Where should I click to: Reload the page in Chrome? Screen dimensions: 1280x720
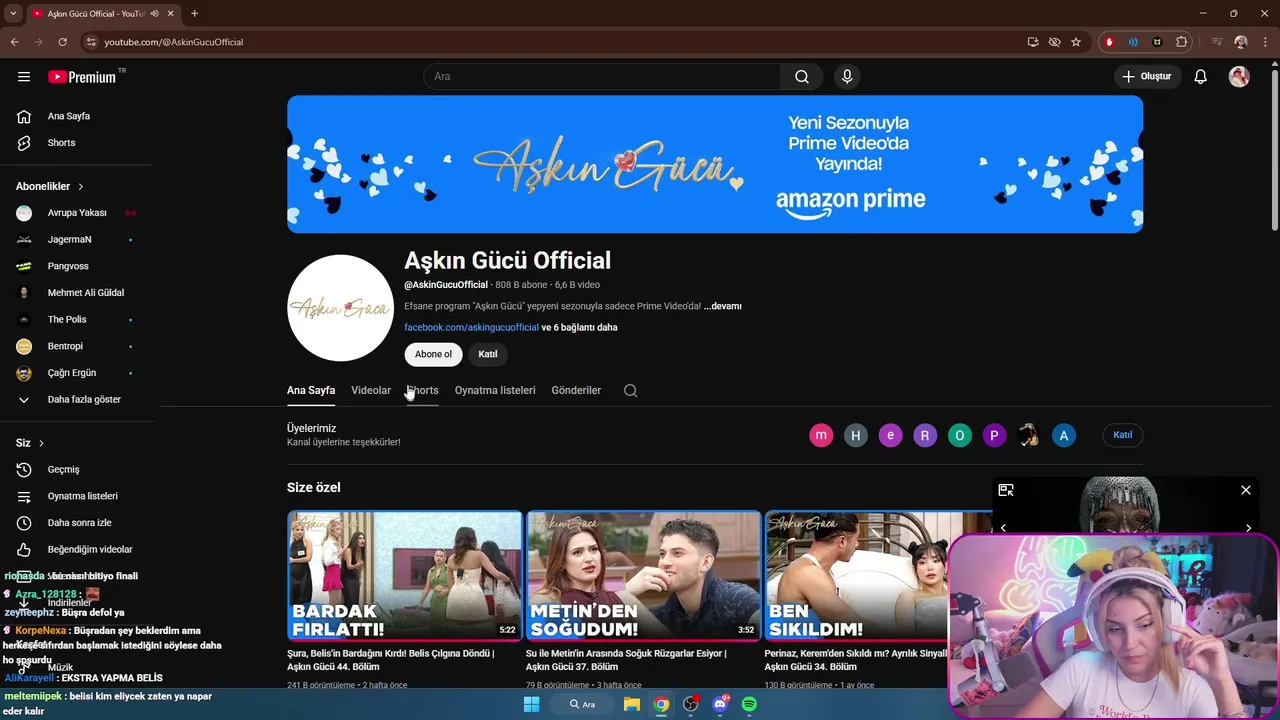click(62, 42)
